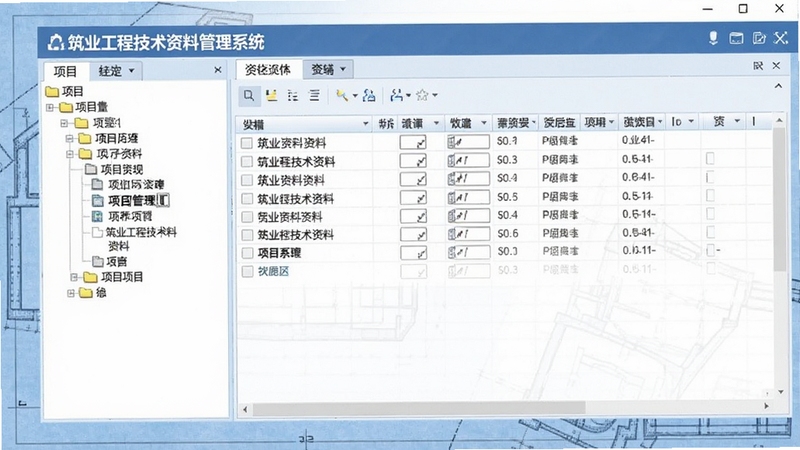This screenshot has width=800, height=450.
Task: Click the X-shaped icon in blue title bar
Action: [x=781, y=38]
